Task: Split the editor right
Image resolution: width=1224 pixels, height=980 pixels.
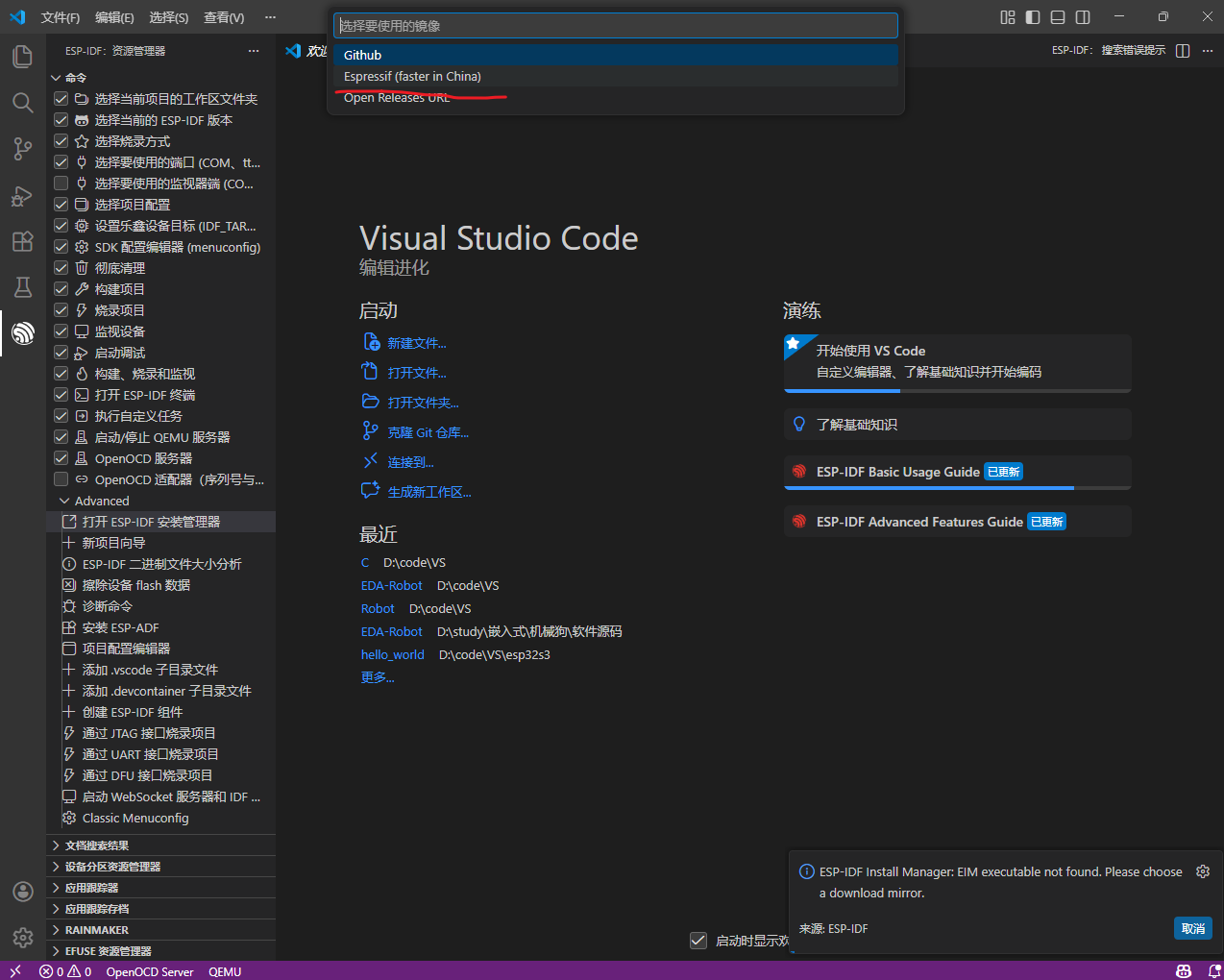Action: pyautogui.click(x=1183, y=51)
